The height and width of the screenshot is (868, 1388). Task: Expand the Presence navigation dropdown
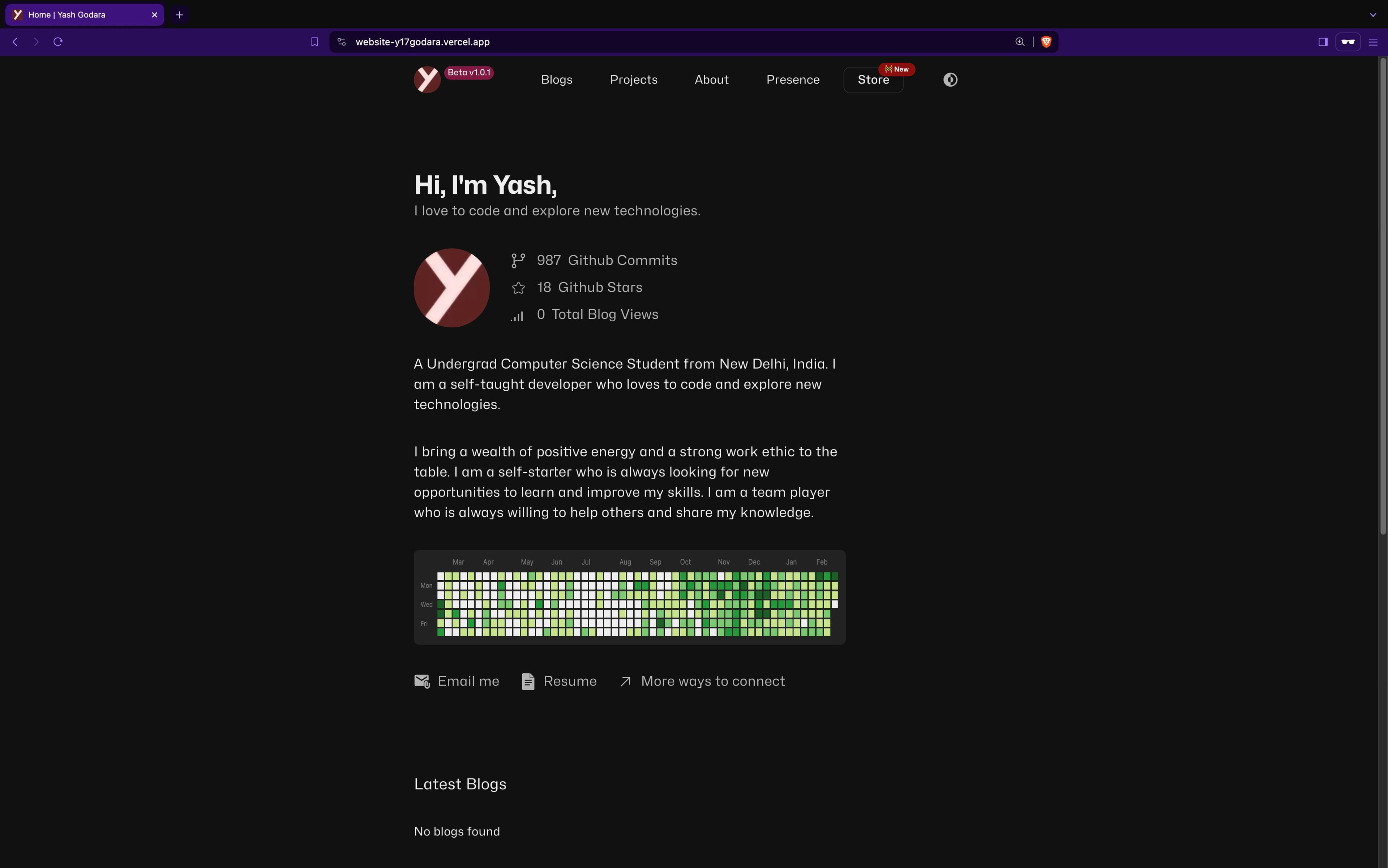(x=793, y=79)
